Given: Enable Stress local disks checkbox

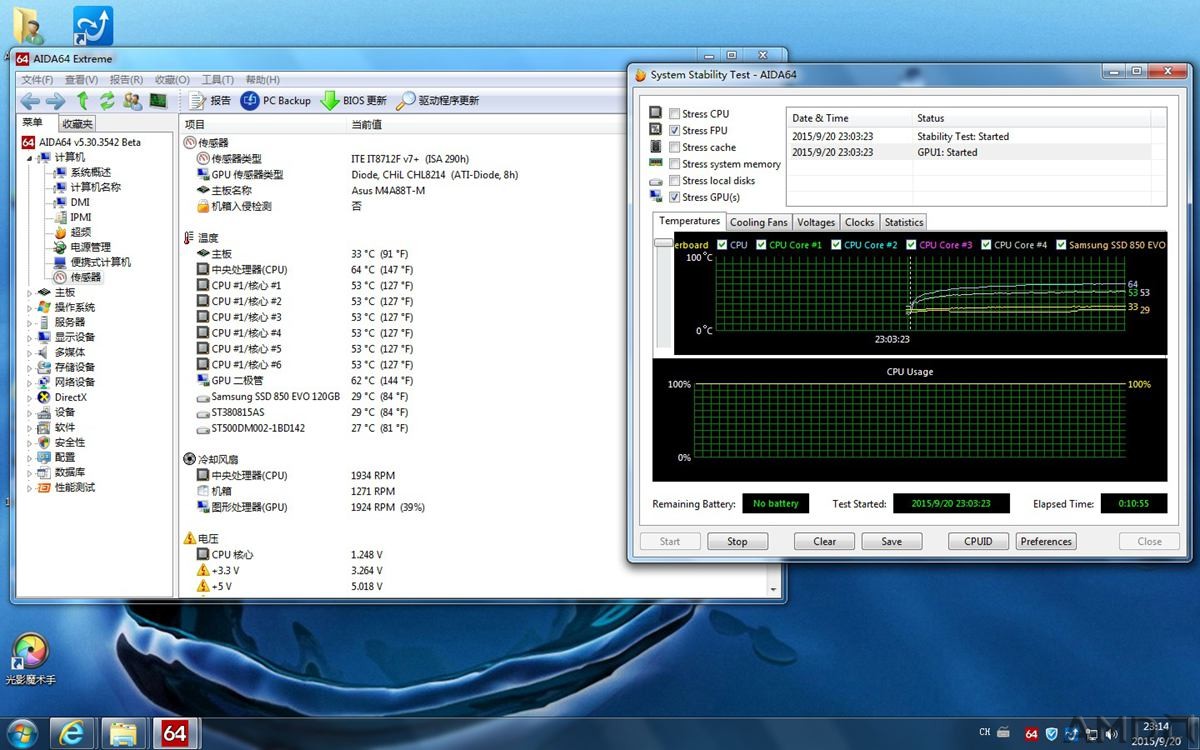Looking at the screenshot, I should pos(675,181).
